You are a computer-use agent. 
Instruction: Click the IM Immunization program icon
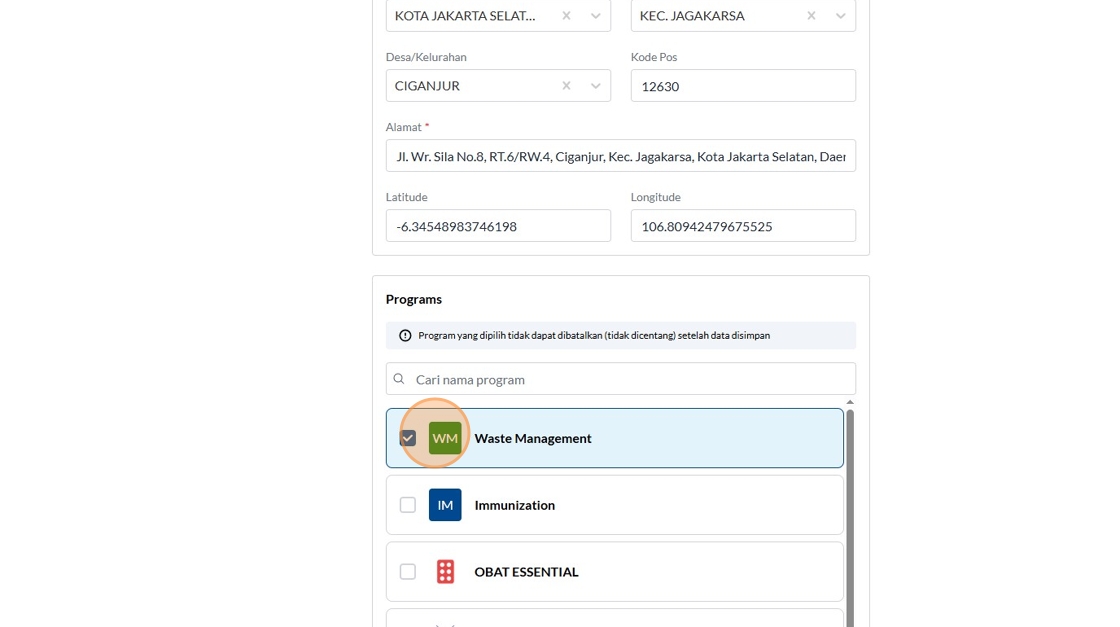445,505
